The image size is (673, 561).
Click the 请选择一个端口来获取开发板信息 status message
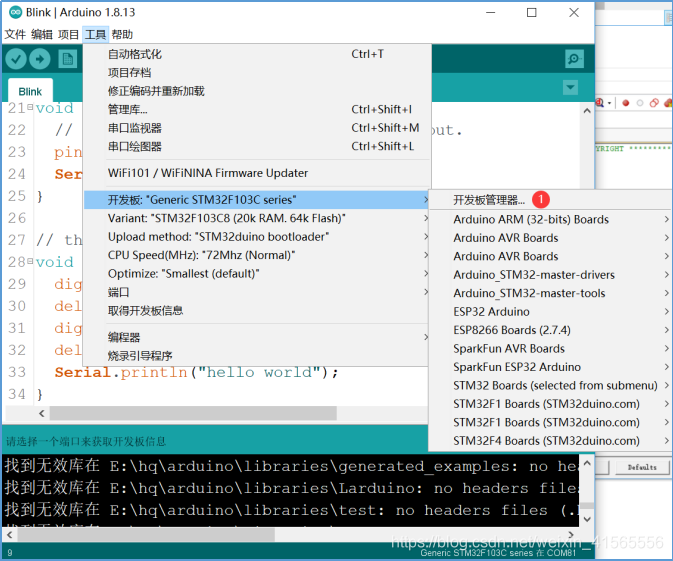click(86, 441)
